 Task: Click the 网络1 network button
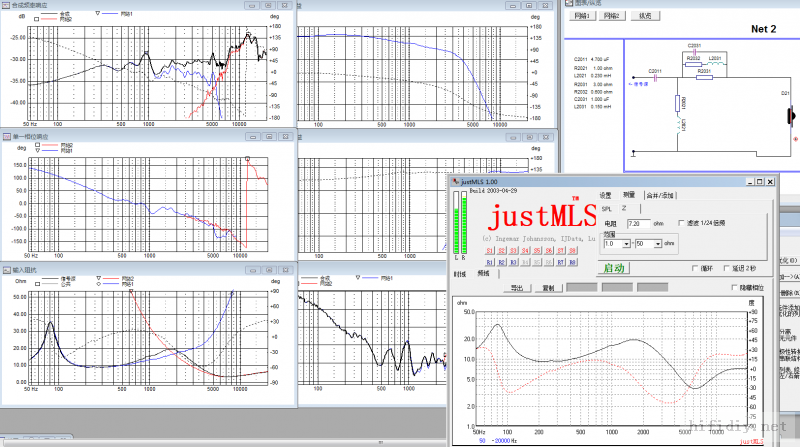click(583, 17)
